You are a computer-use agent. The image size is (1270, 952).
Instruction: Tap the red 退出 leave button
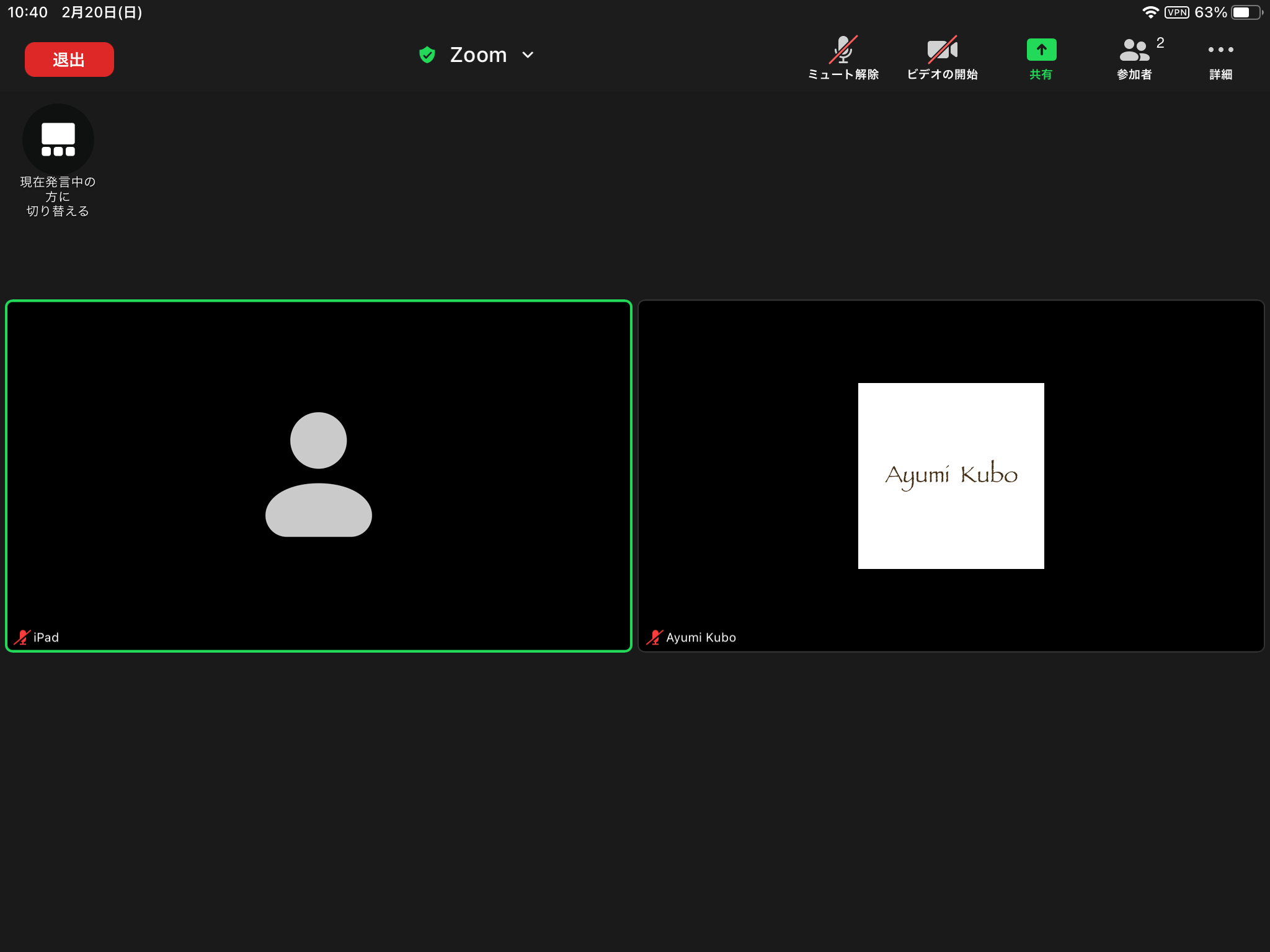69,59
